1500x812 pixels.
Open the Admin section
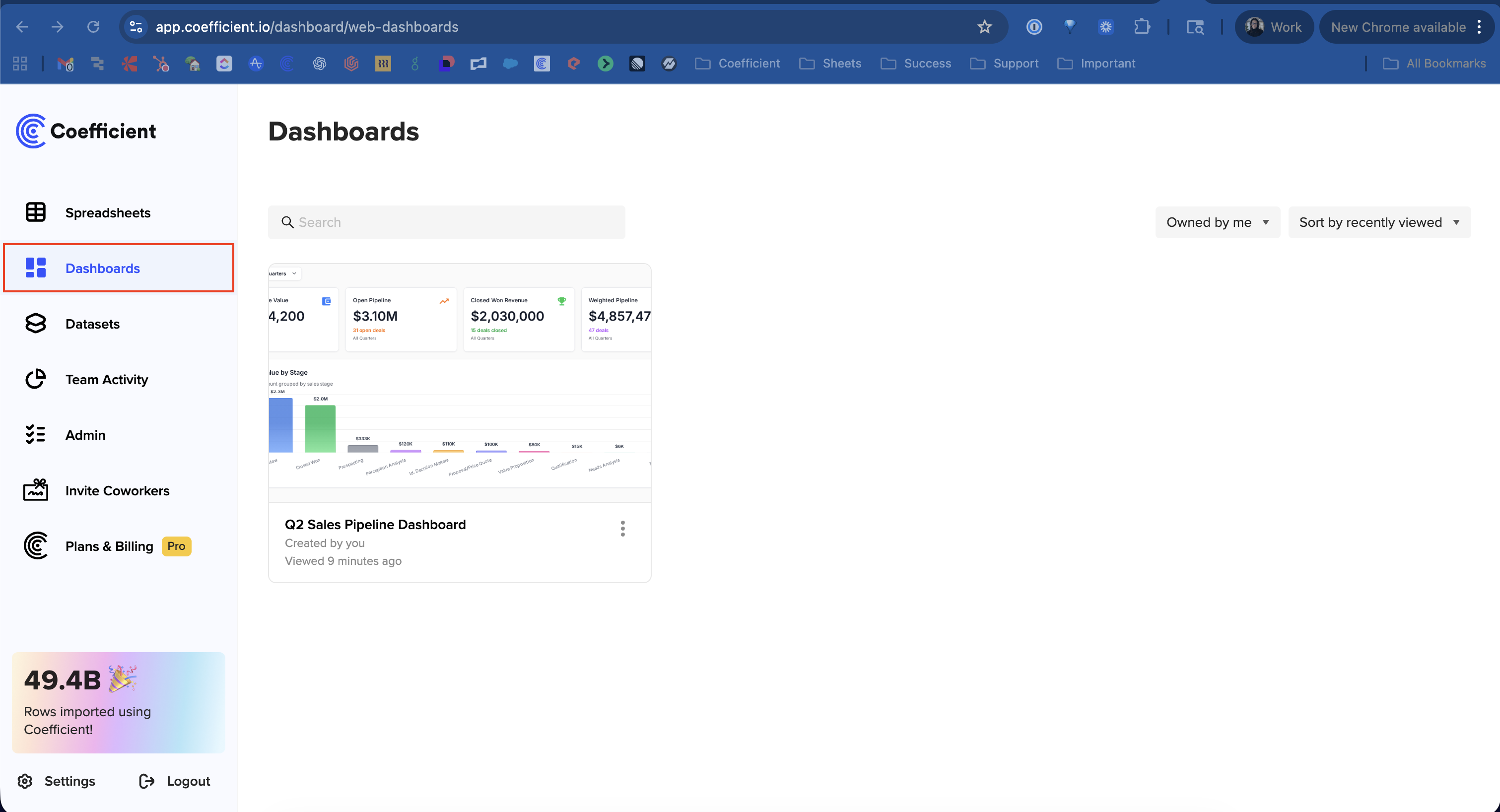point(119,435)
